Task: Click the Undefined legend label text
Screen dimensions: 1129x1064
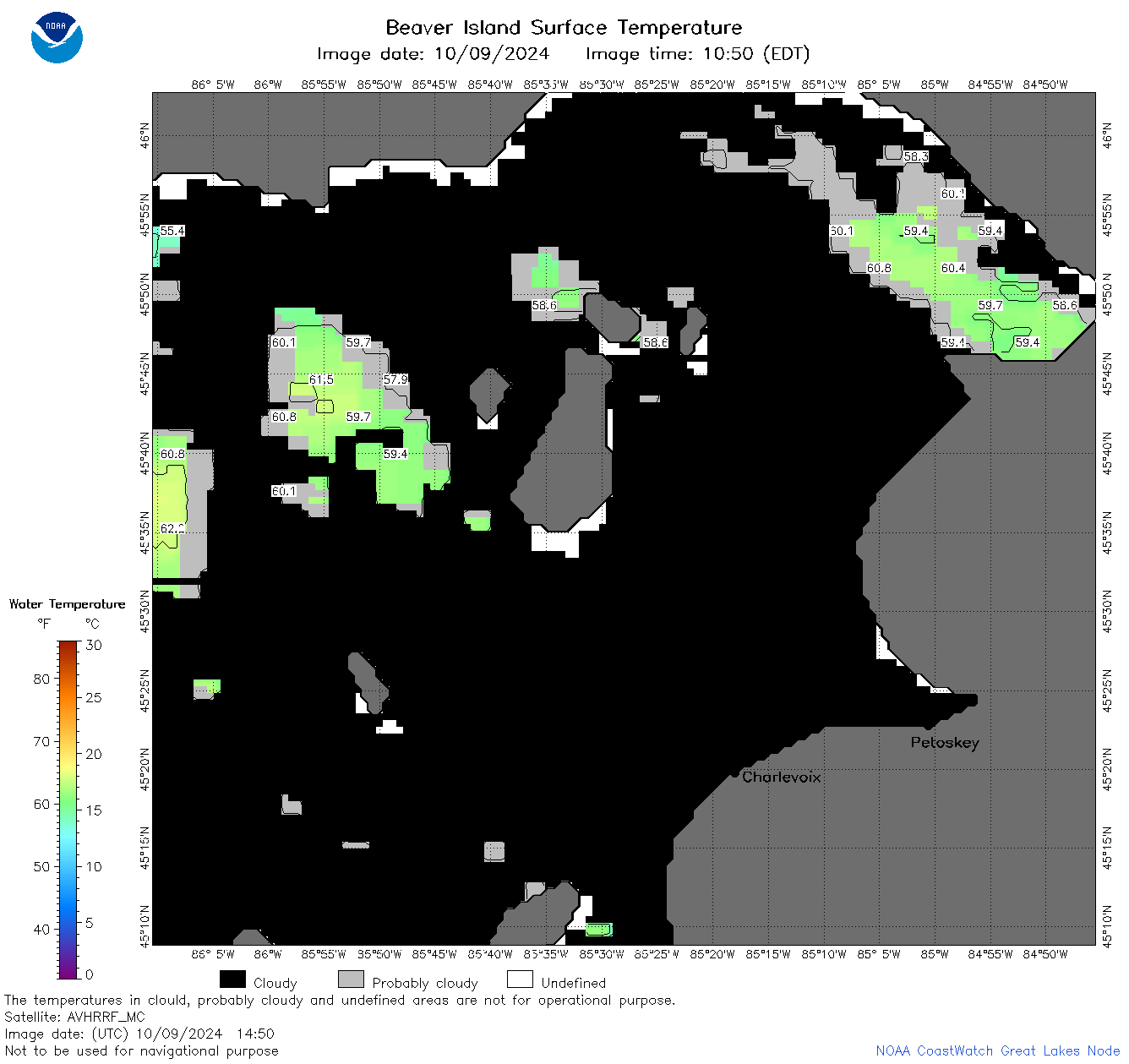Action: click(x=574, y=983)
